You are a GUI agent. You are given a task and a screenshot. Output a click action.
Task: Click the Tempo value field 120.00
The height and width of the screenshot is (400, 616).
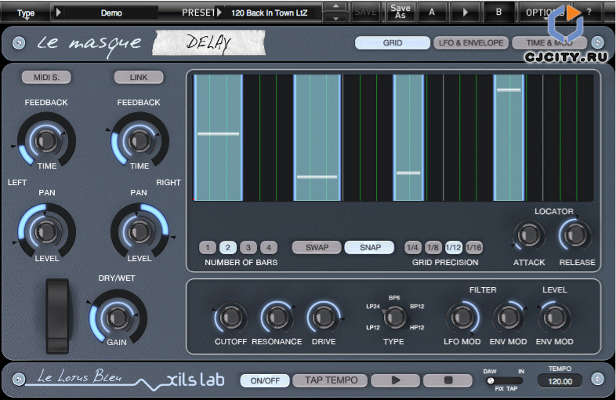pyautogui.click(x=560, y=381)
